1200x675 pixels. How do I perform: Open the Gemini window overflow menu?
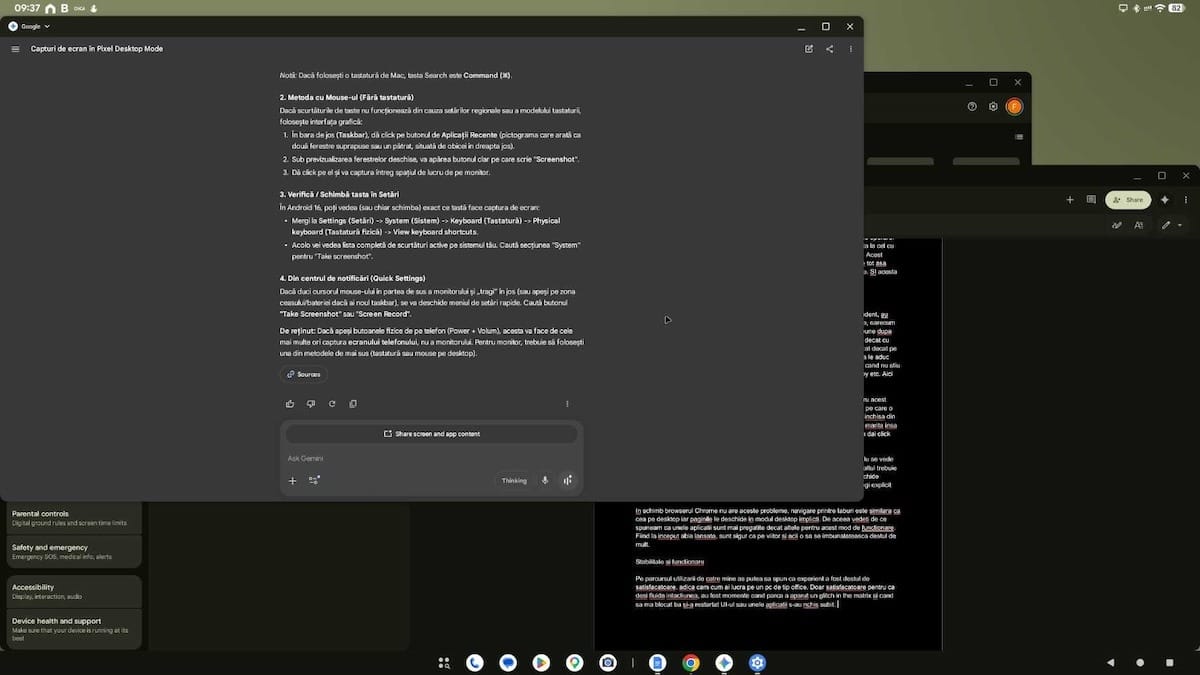tap(851, 48)
